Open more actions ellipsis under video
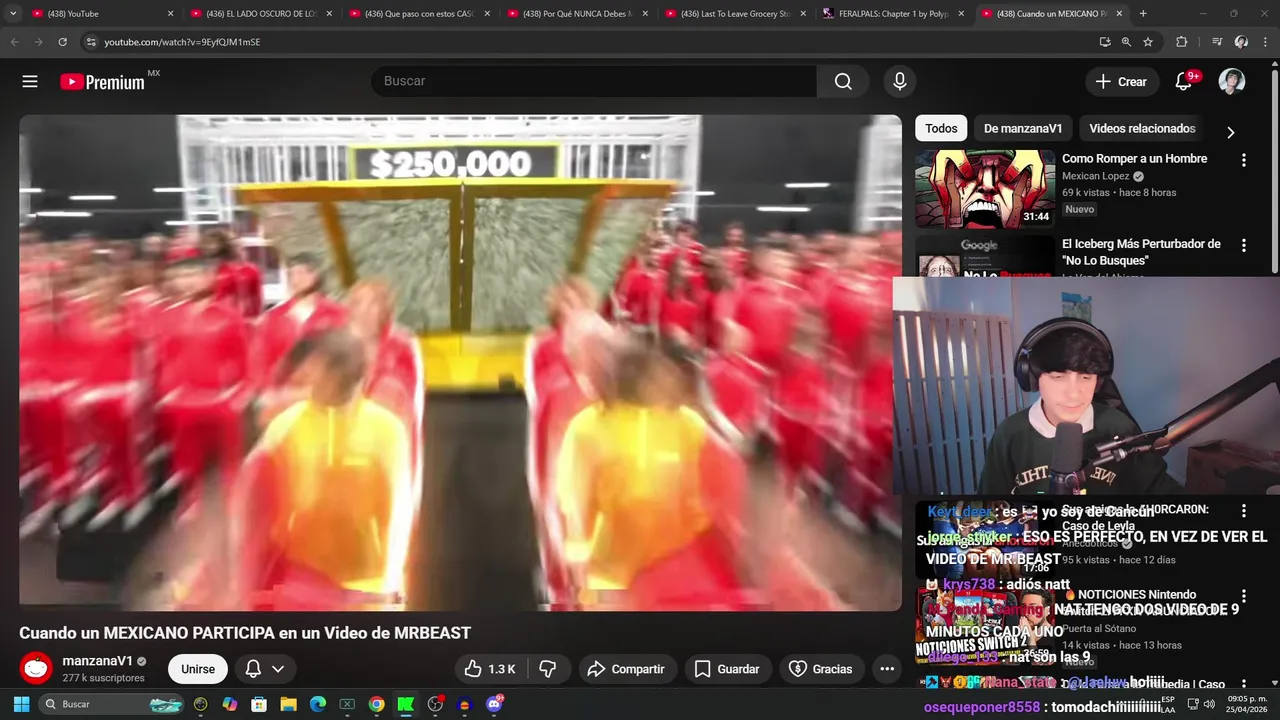 (886, 669)
